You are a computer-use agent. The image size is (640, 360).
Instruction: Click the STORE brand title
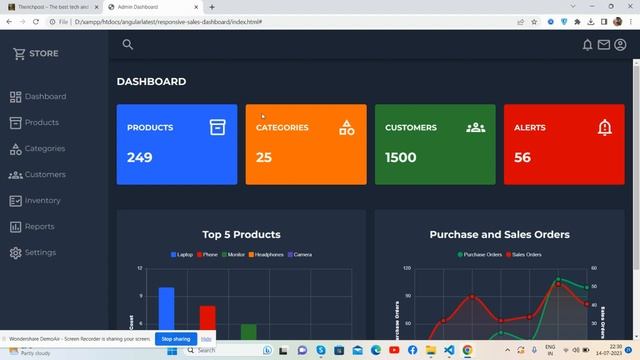click(44, 53)
